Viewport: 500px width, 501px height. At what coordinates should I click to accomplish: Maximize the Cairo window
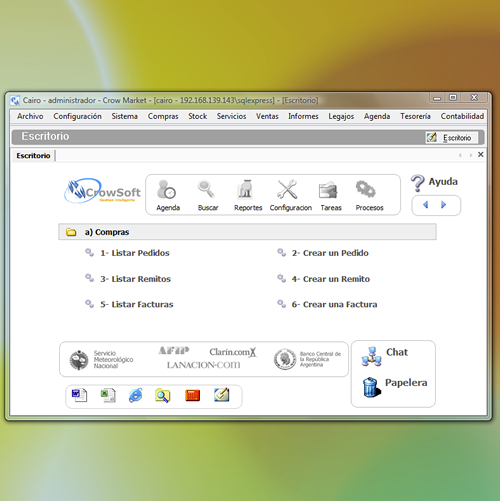[453, 97]
